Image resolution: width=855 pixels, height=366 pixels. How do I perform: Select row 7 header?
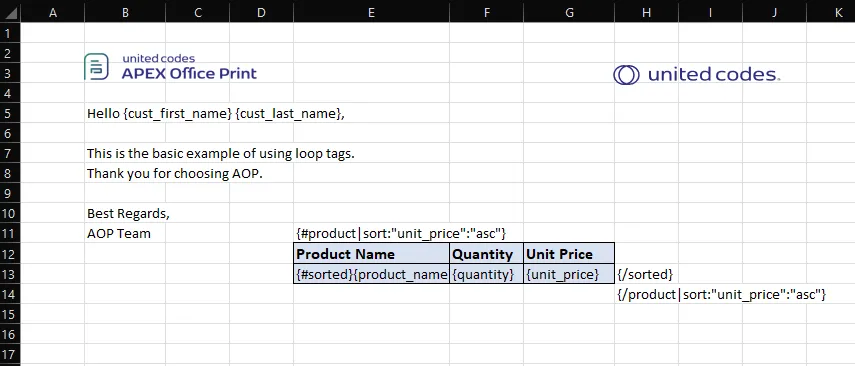(x=10, y=154)
